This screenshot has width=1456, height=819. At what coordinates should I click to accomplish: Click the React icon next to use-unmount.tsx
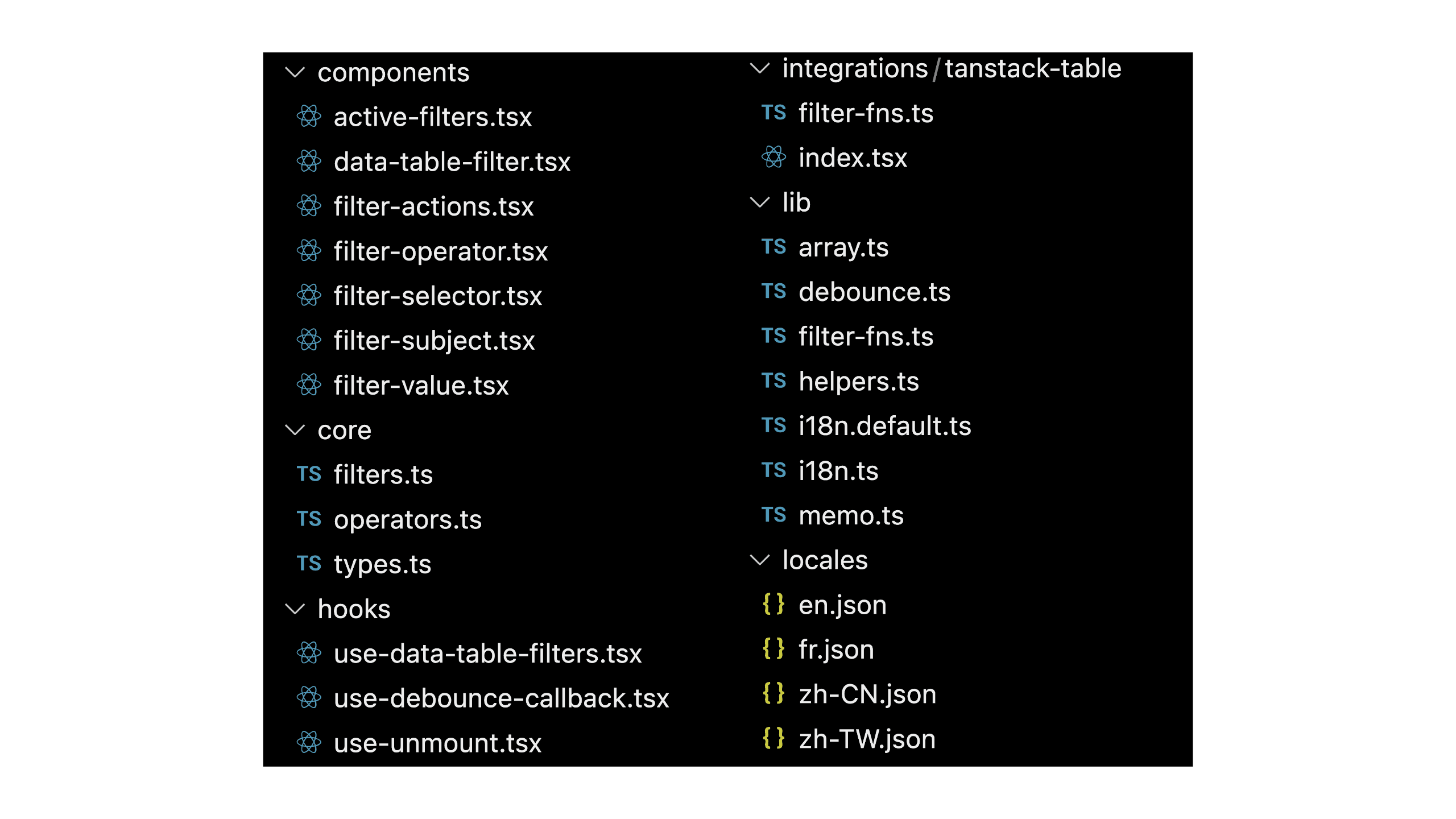(309, 742)
